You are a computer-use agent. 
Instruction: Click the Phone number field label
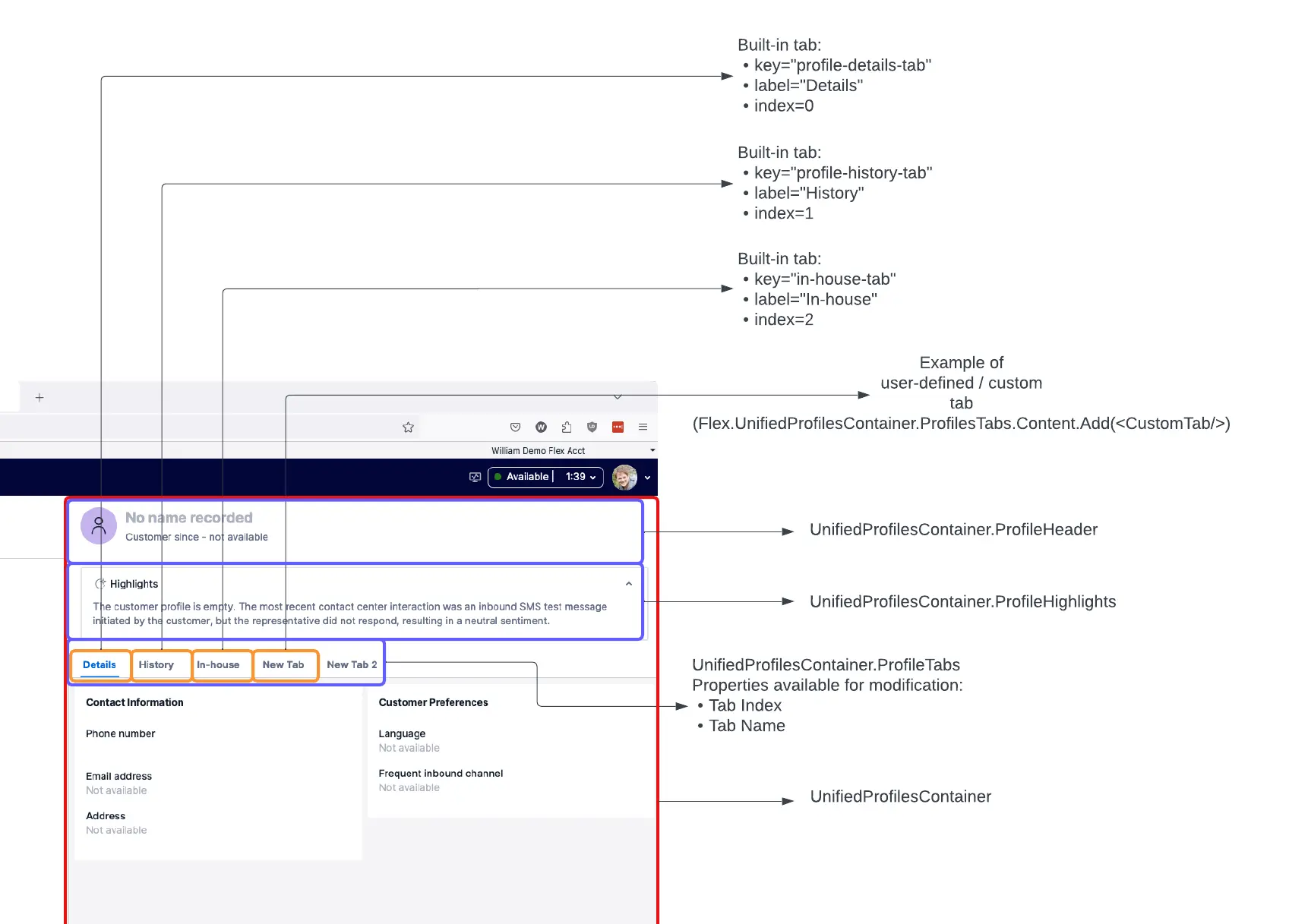coord(120,734)
